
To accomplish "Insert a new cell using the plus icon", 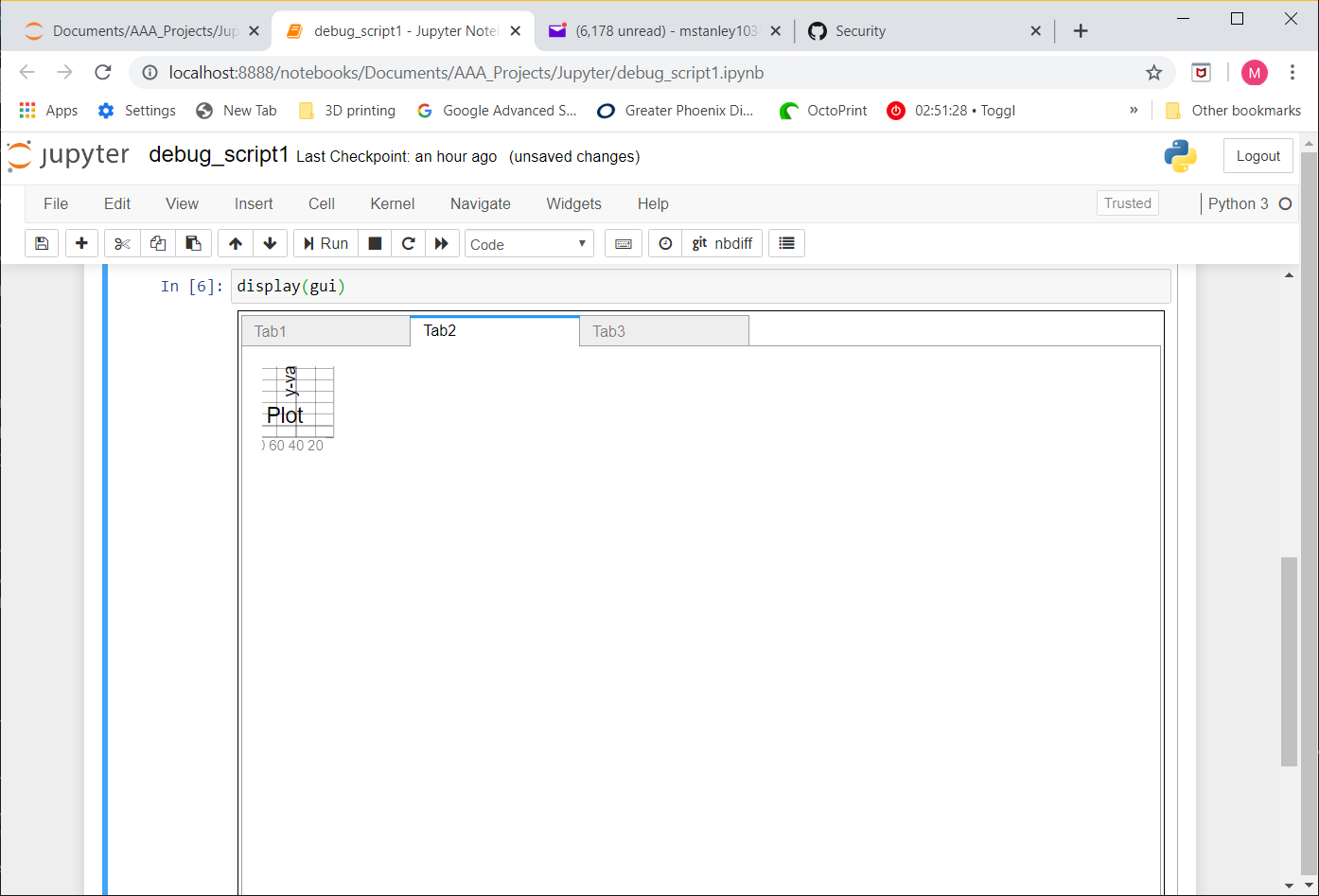I will [x=81, y=243].
